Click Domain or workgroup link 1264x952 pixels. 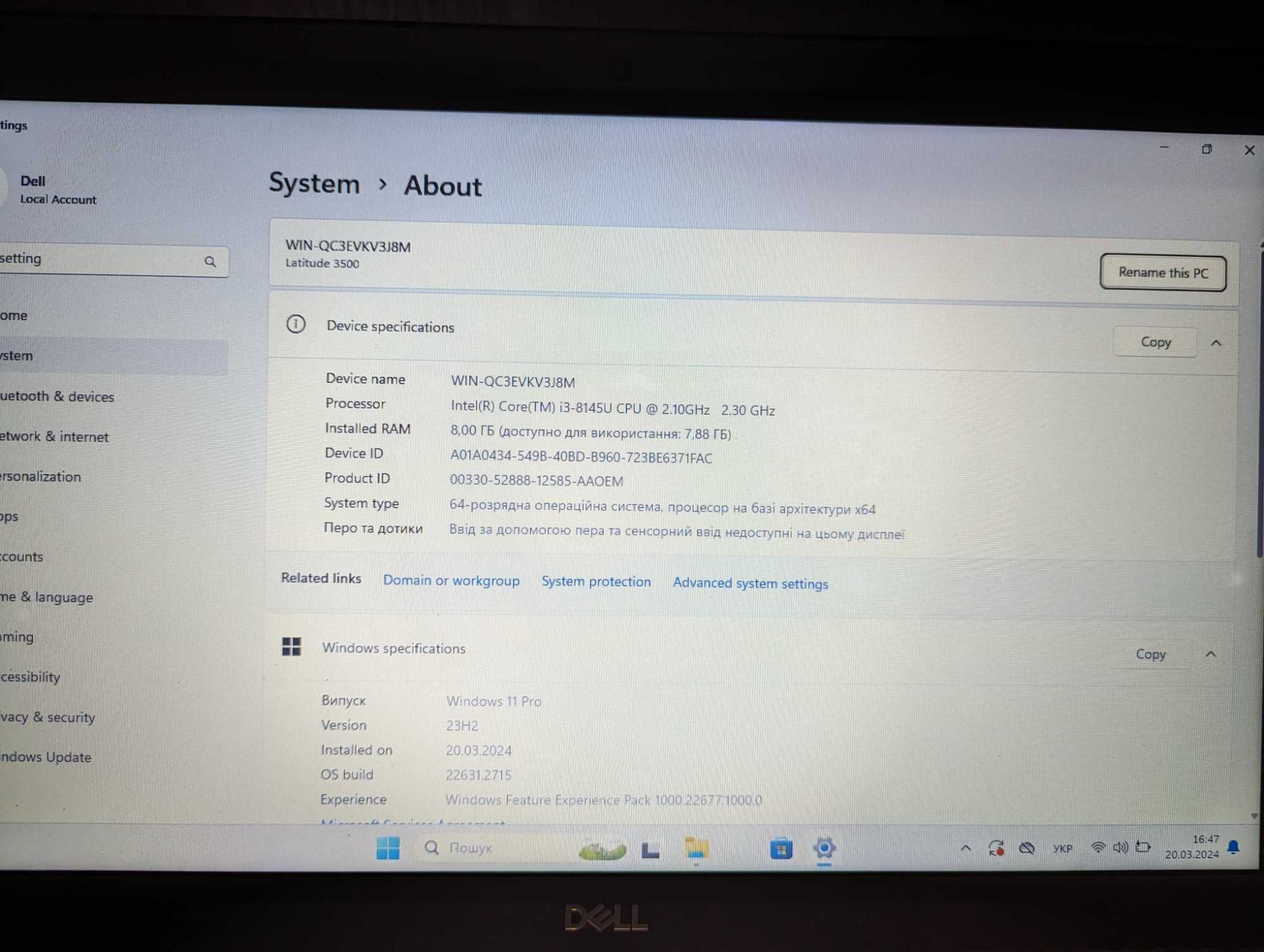451,583
